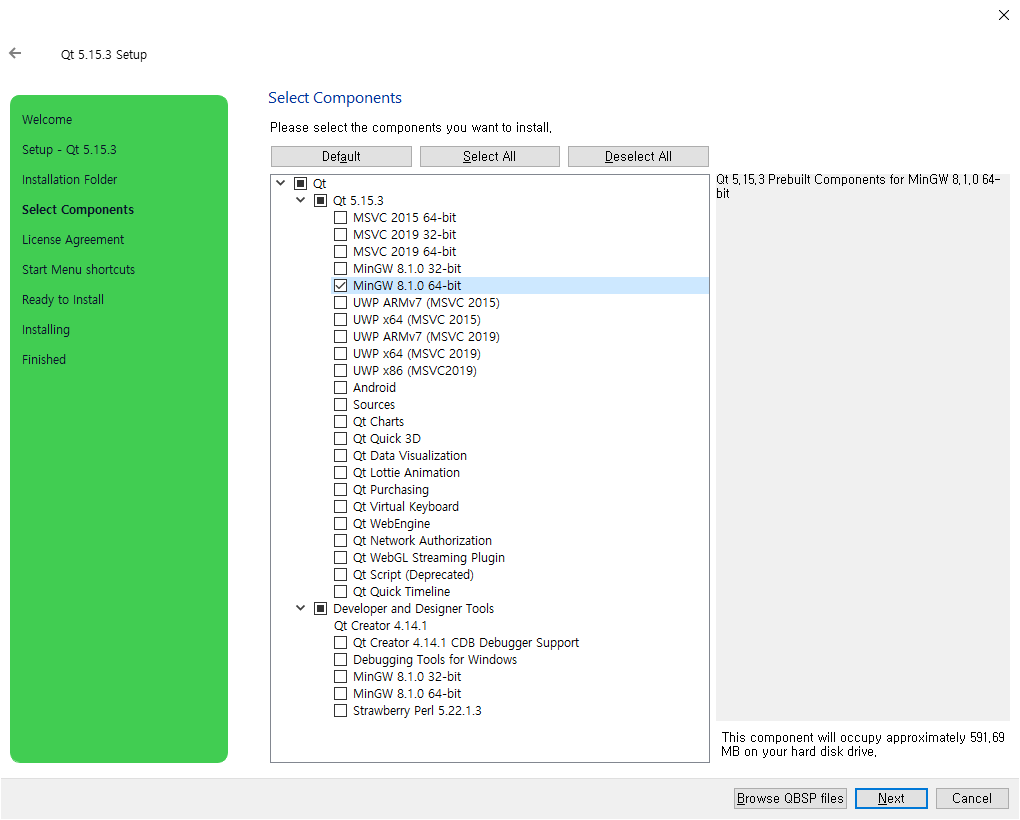
Task: Click Browse QBSP files button
Action: pos(790,798)
